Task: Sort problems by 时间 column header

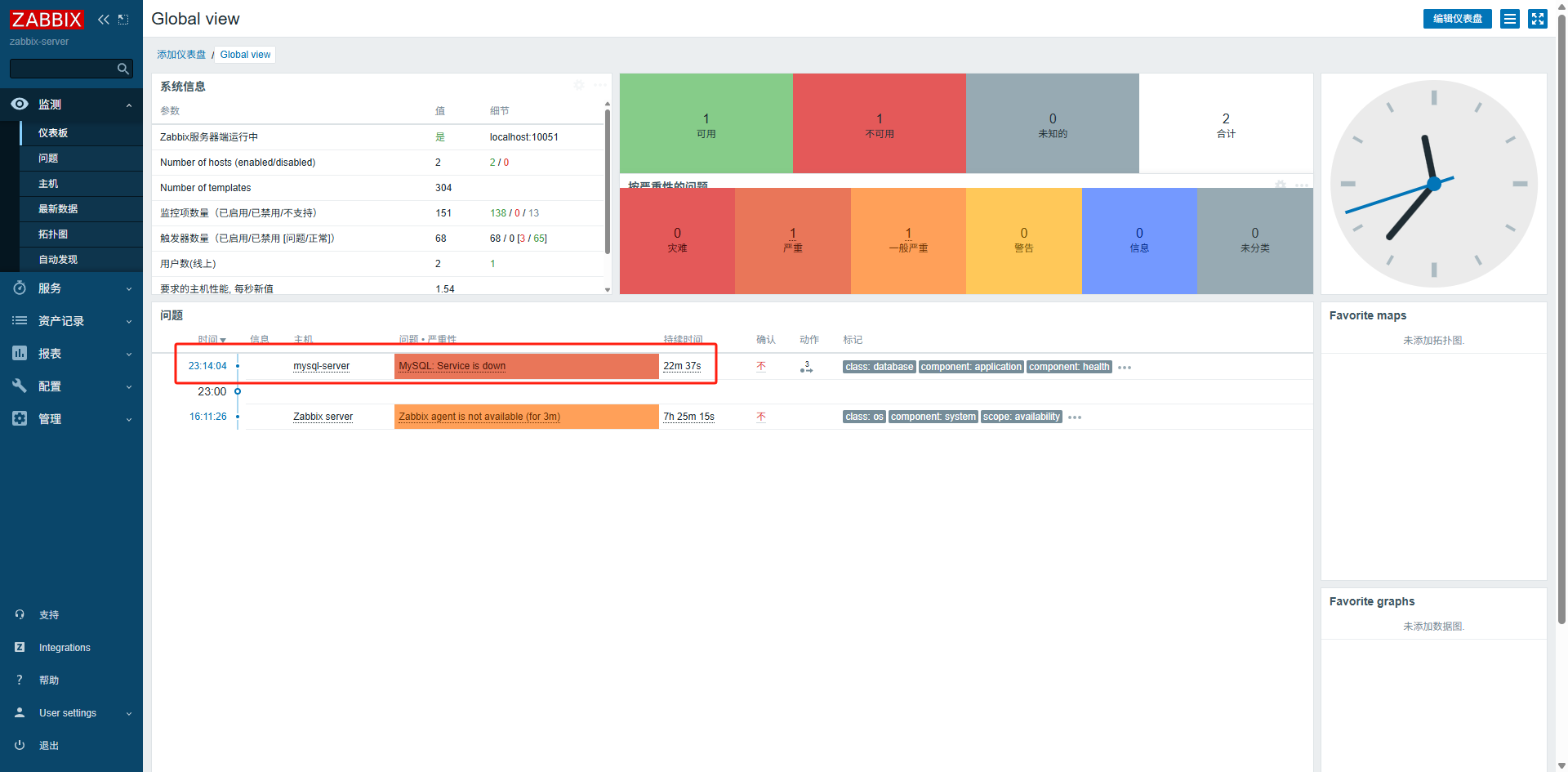Action: click(212, 339)
